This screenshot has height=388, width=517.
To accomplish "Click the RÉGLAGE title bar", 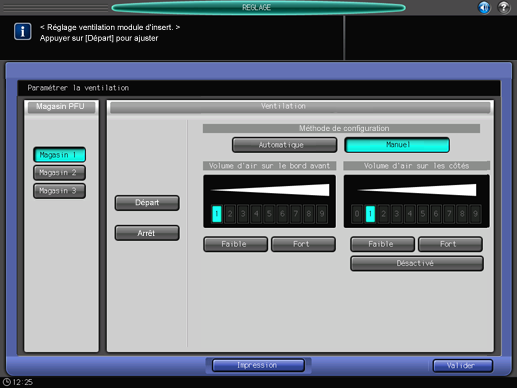I will tap(258, 7).
